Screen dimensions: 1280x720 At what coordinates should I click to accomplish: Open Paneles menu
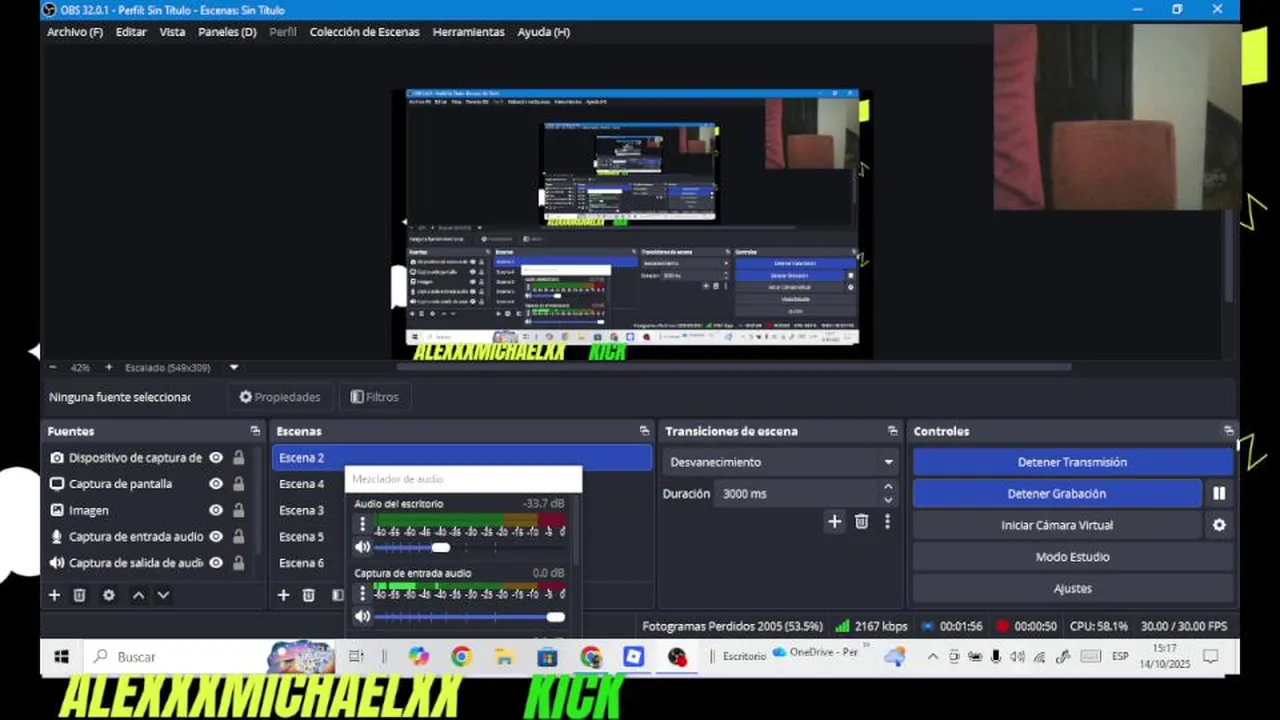(227, 32)
